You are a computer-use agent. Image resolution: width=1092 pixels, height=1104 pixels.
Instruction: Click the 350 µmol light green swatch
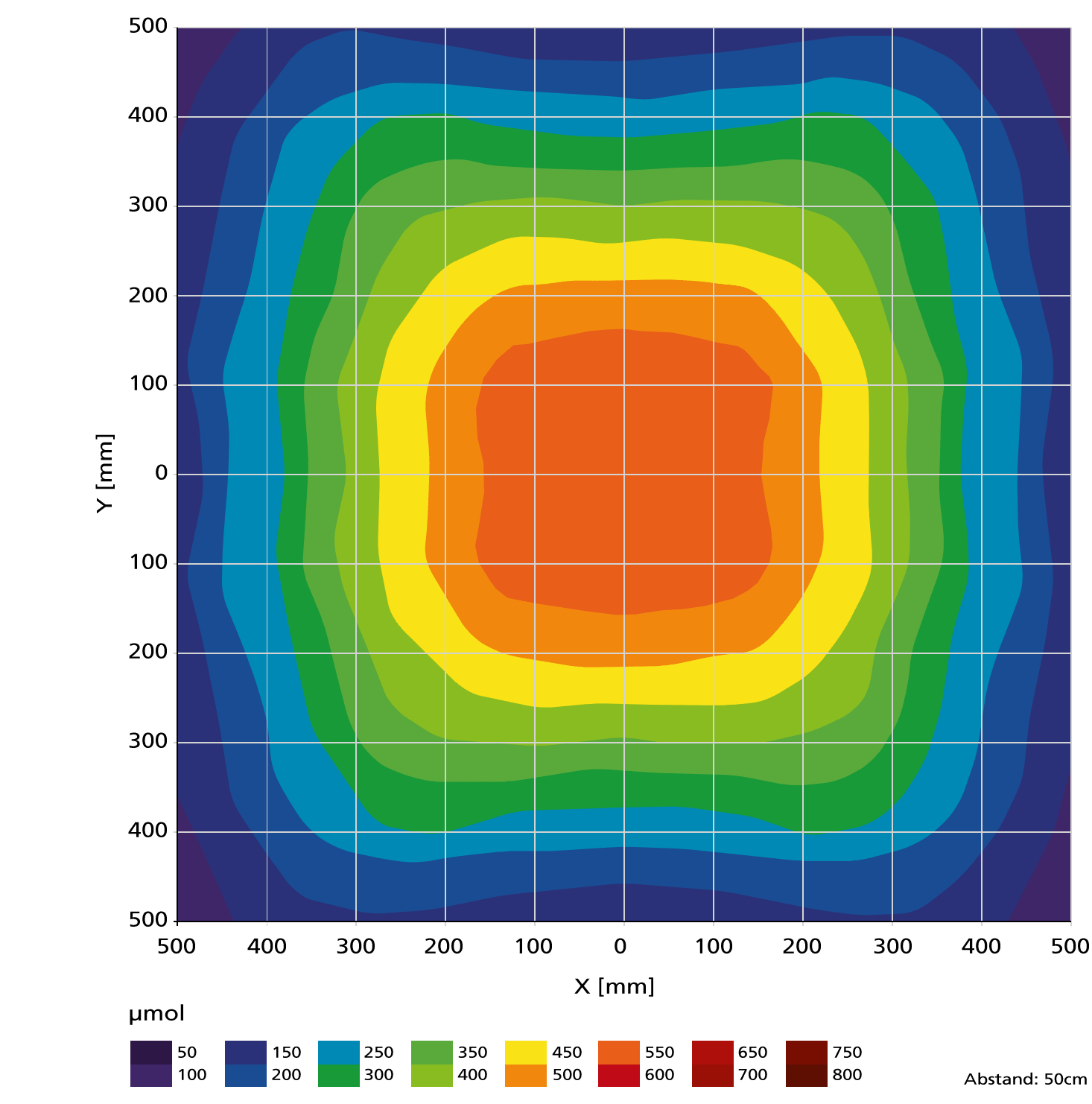coord(432,1053)
